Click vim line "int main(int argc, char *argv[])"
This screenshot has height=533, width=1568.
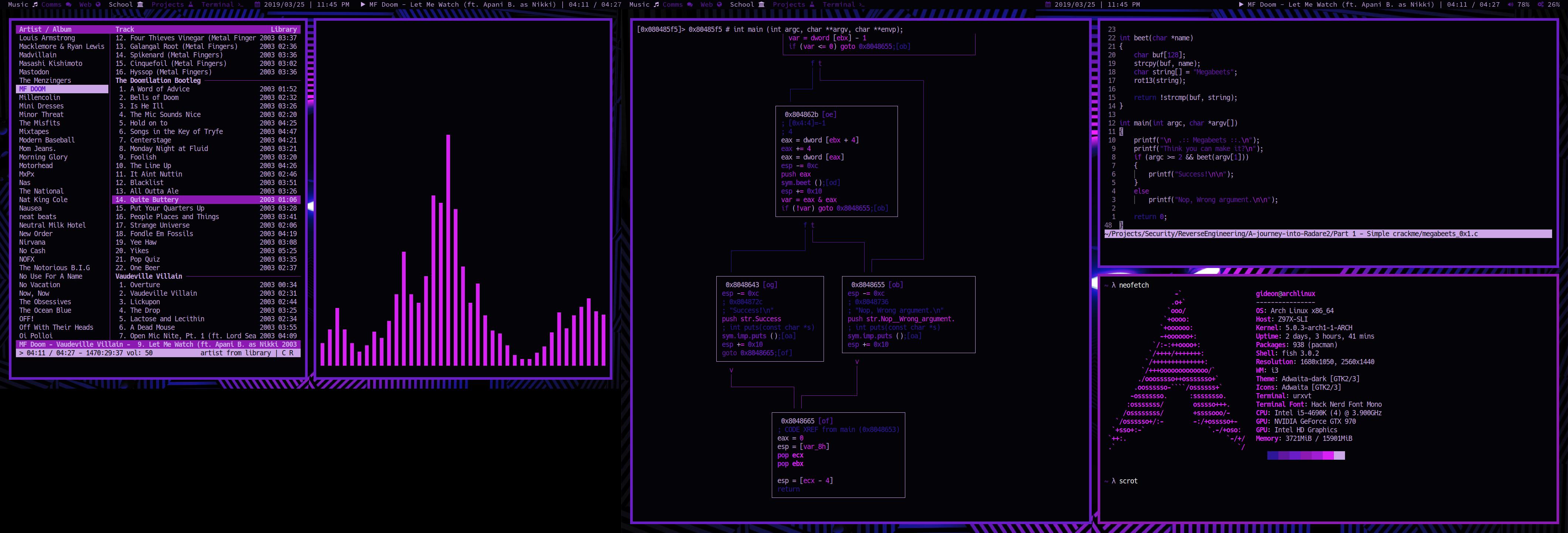(1178, 123)
